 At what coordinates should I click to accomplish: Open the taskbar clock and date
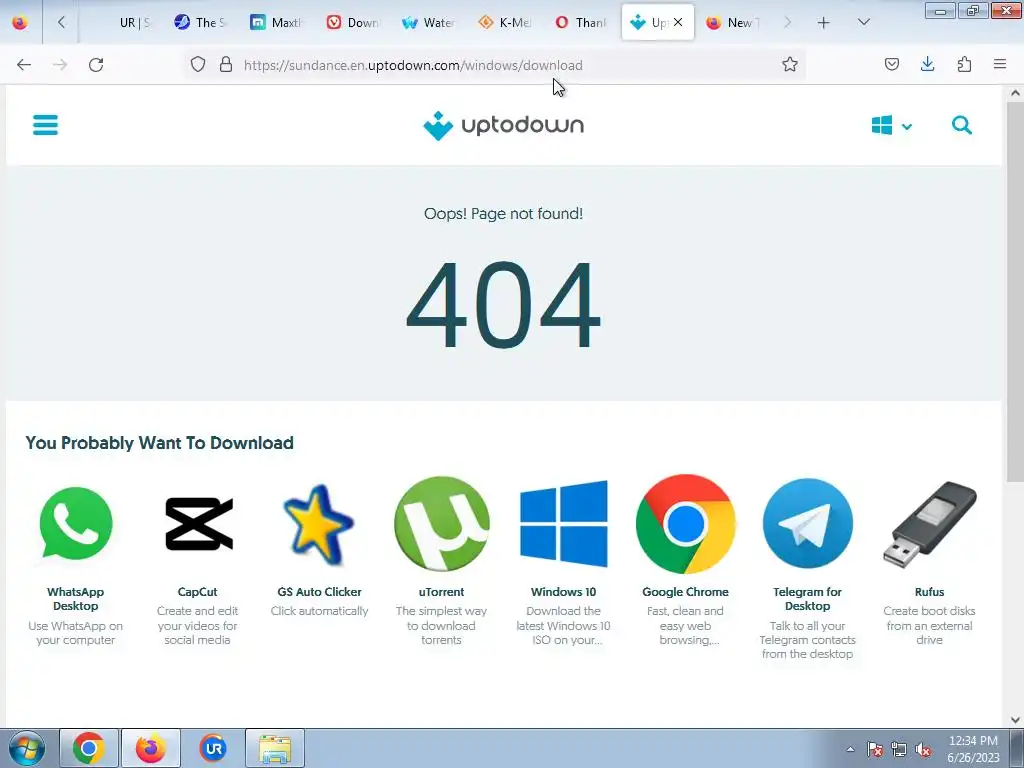click(x=973, y=749)
